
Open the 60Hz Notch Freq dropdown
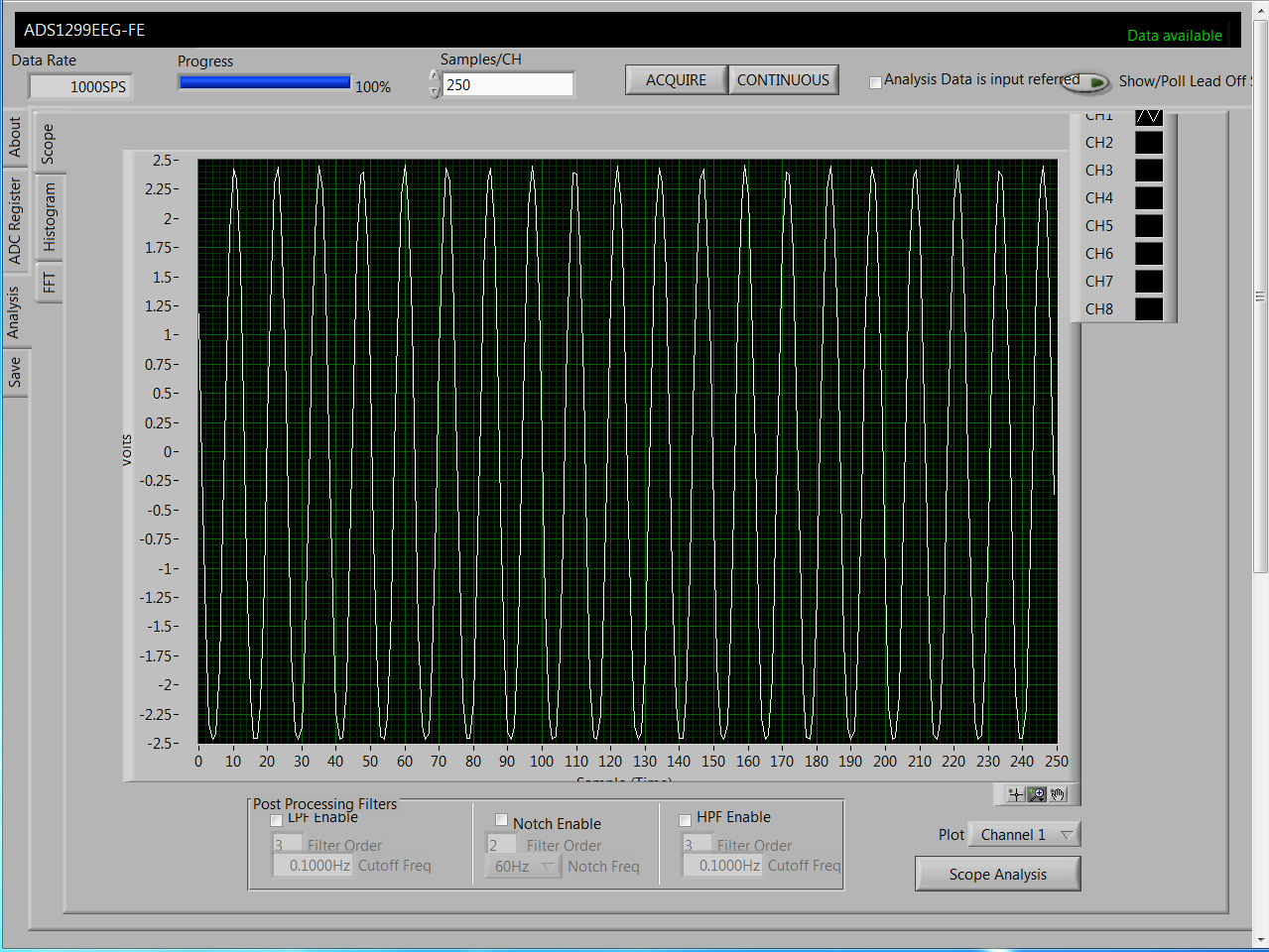tap(524, 867)
